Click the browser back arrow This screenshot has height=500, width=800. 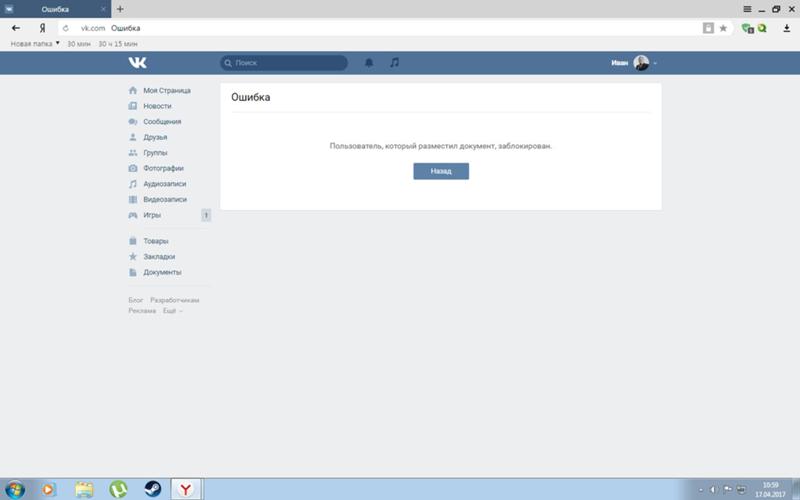tap(15, 28)
